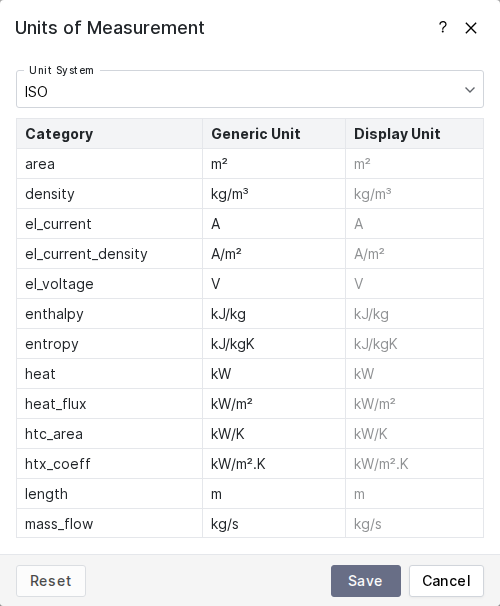Viewport: 500px width, 606px height.
Task: Click the help question mark icon
Action: pos(443,27)
